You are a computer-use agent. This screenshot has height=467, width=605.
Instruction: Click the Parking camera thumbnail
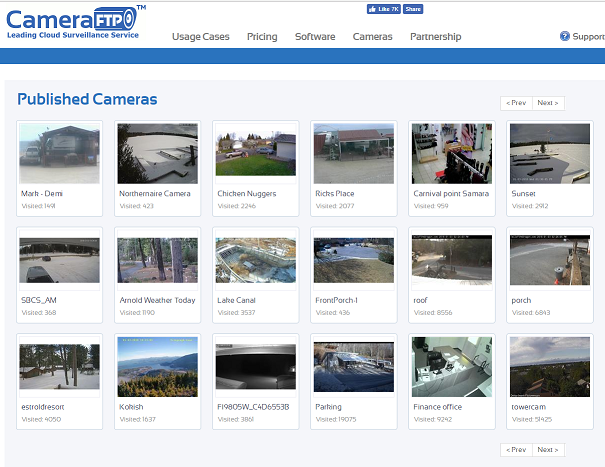[x=353, y=367]
